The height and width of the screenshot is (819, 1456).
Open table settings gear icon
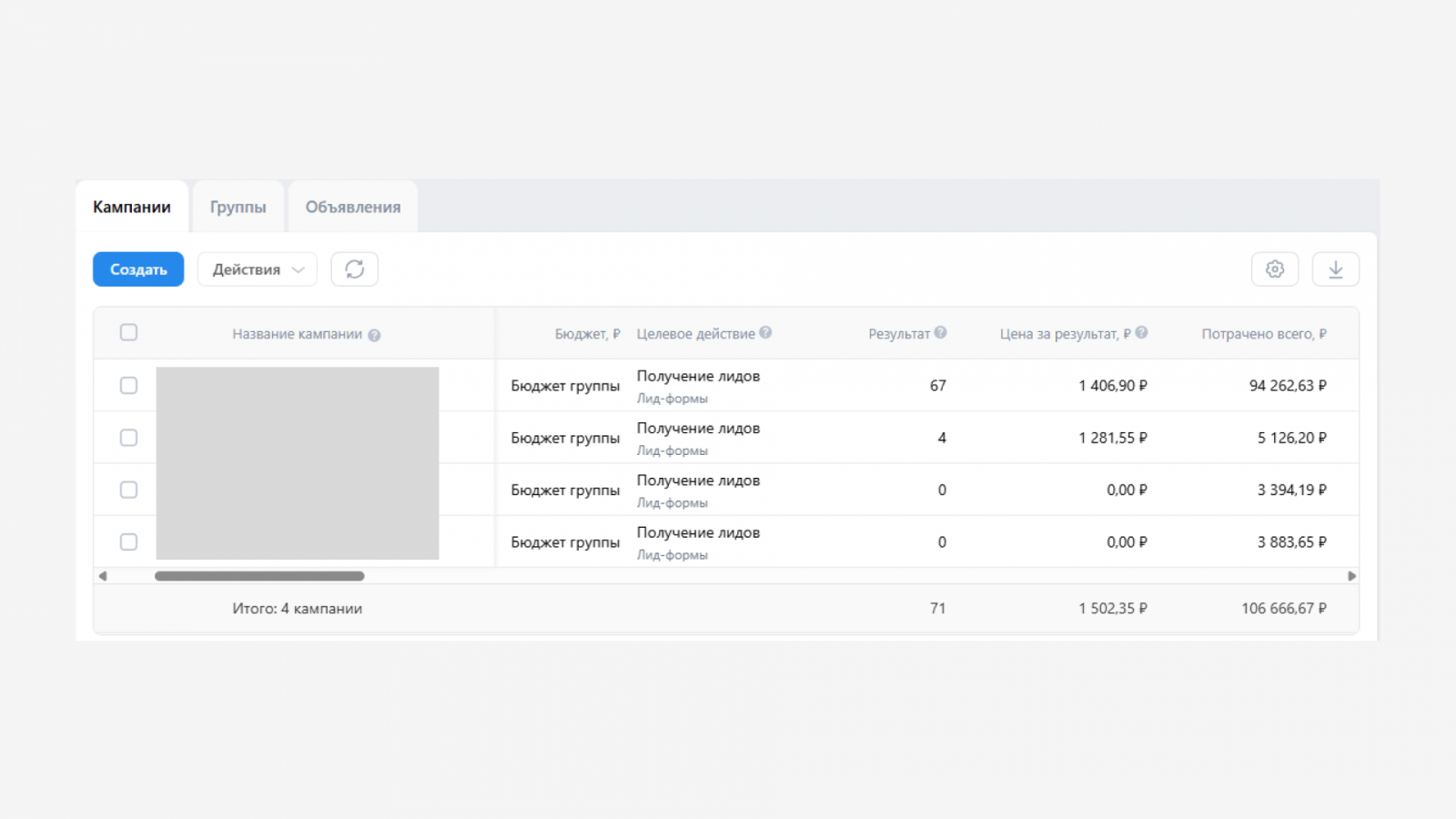(x=1275, y=269)
